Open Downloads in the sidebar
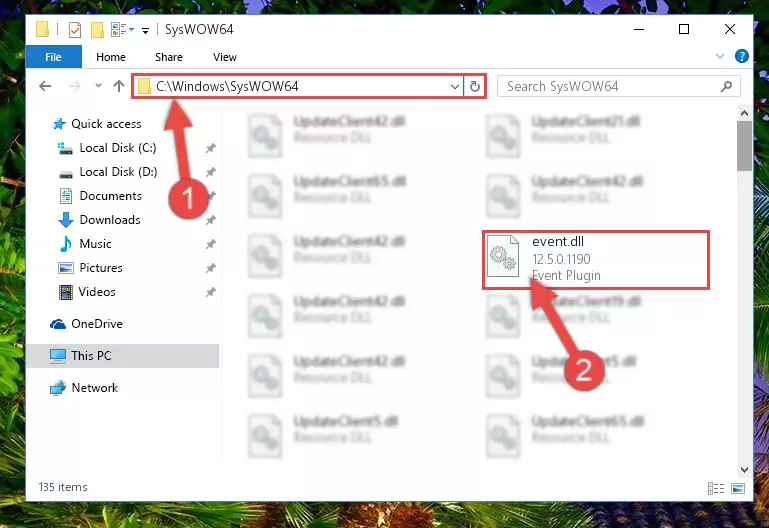The width and height of the screenshot is (769, 528). (x=110, y=220)
